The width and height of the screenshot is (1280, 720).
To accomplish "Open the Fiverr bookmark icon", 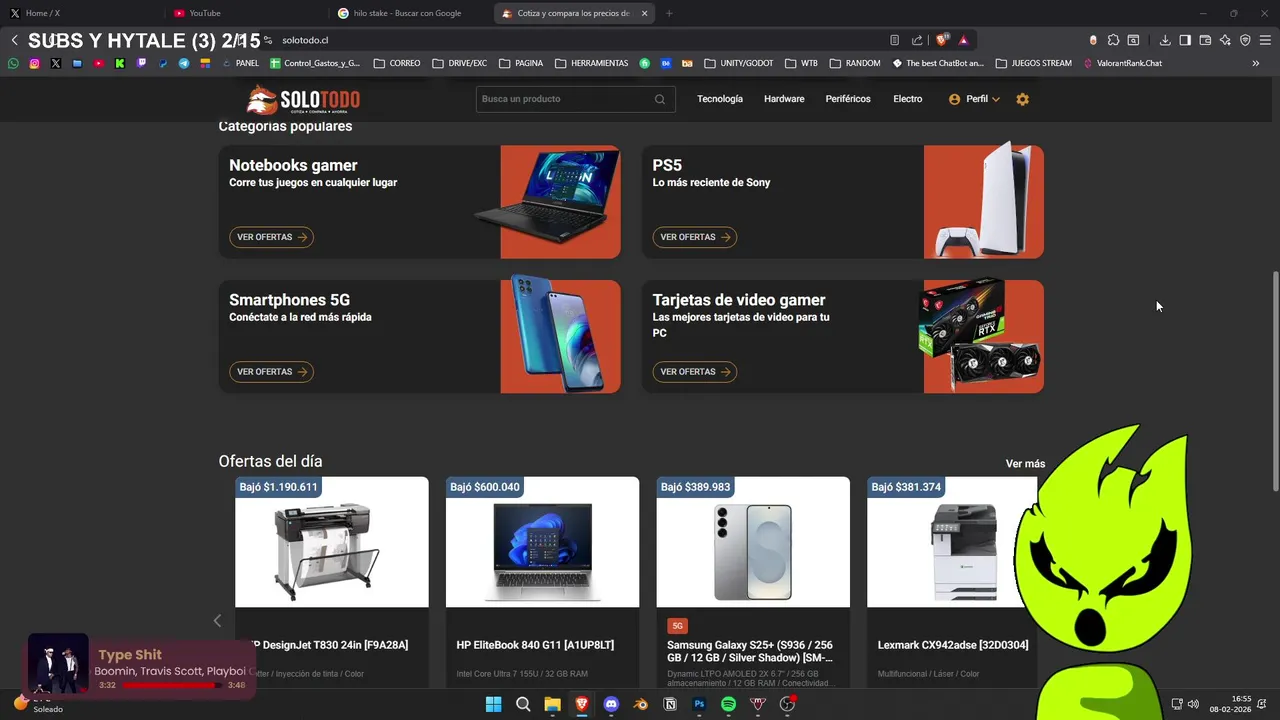I will click(x=645, y=63).
